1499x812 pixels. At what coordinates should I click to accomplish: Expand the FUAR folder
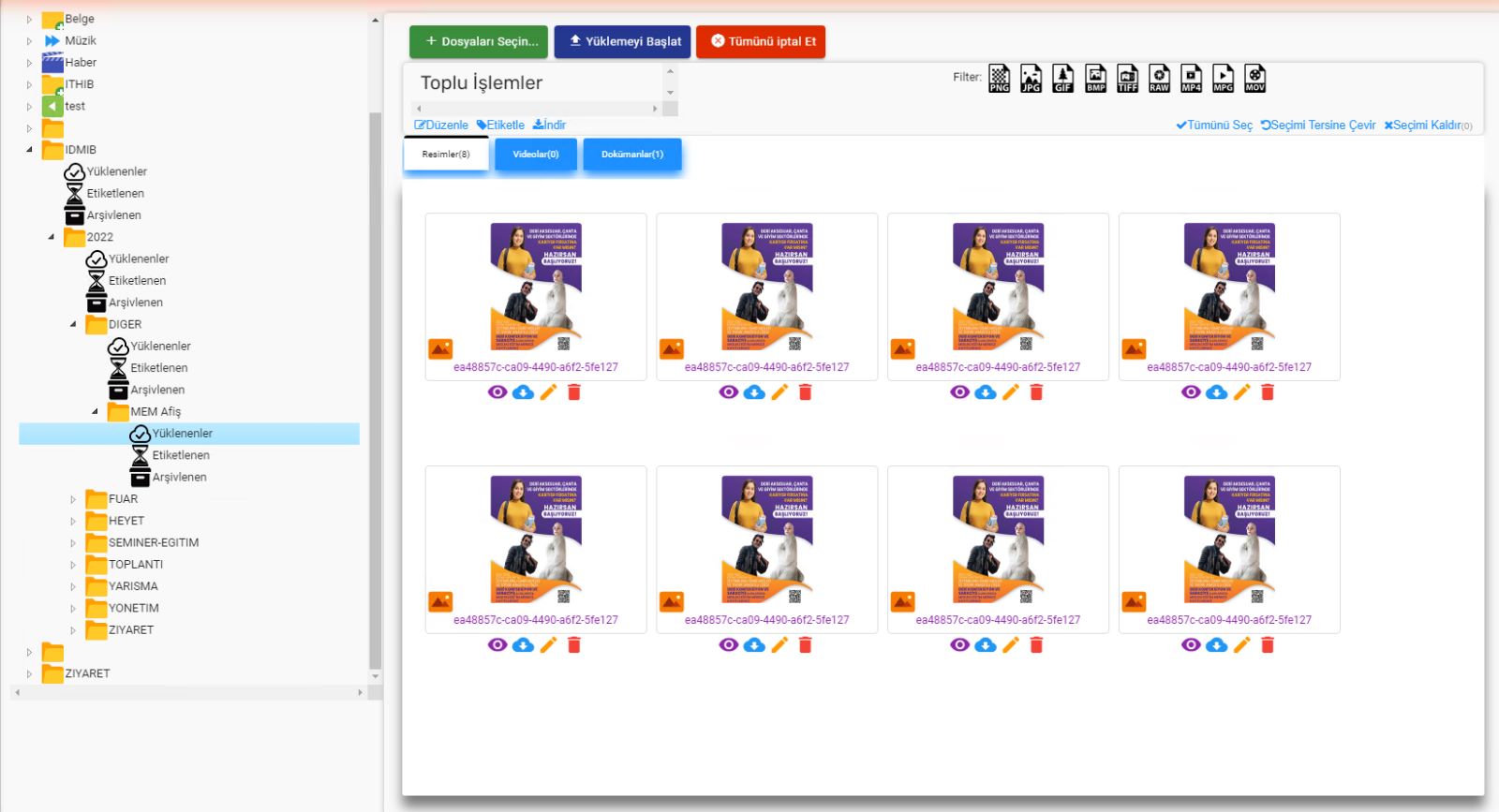point(73,499)
